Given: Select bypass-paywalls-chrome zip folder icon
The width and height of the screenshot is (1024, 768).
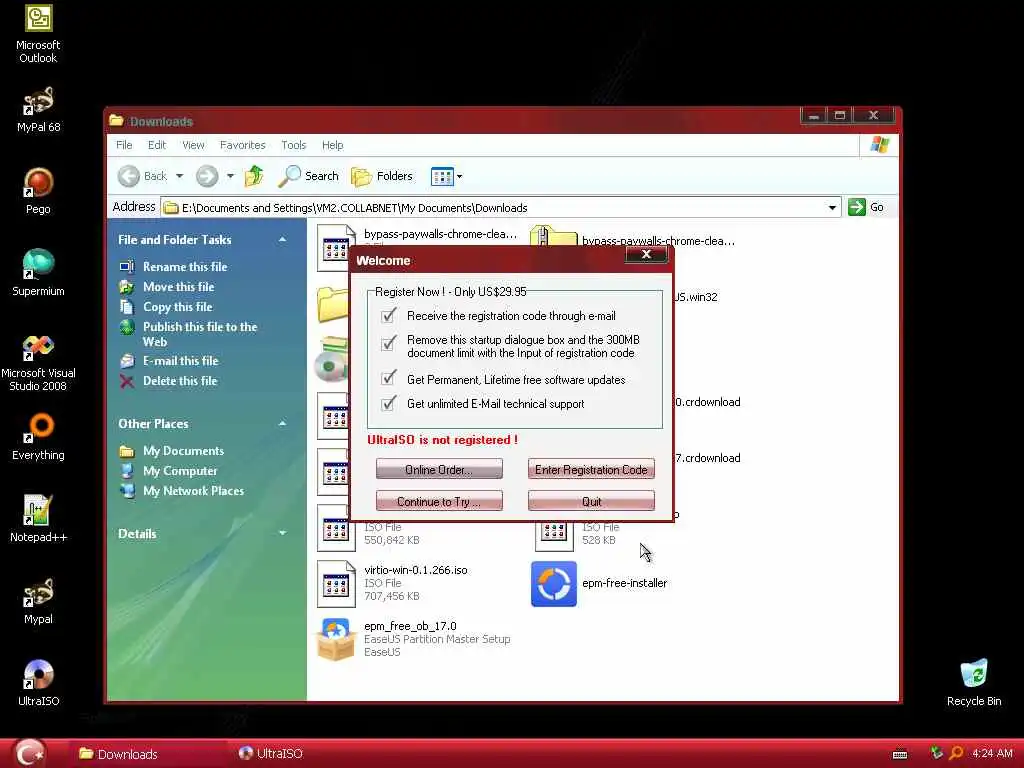Looking at the screenshot, I should click(x=553, y=236).
